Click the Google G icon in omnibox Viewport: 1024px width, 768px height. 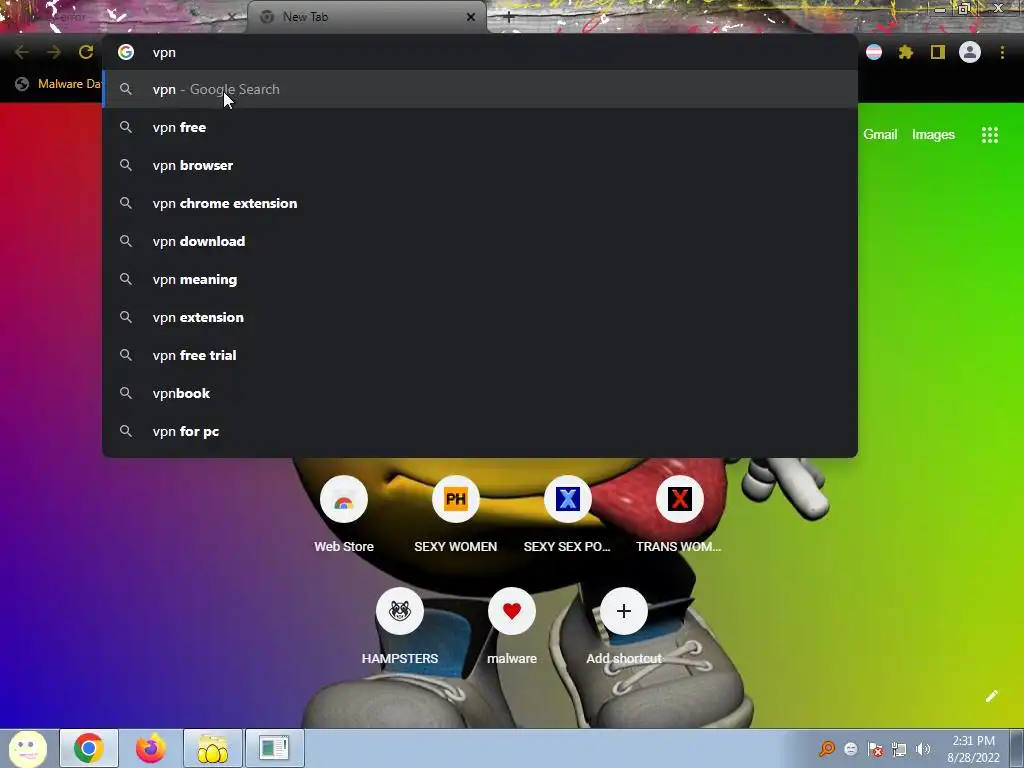click(126, 52)
